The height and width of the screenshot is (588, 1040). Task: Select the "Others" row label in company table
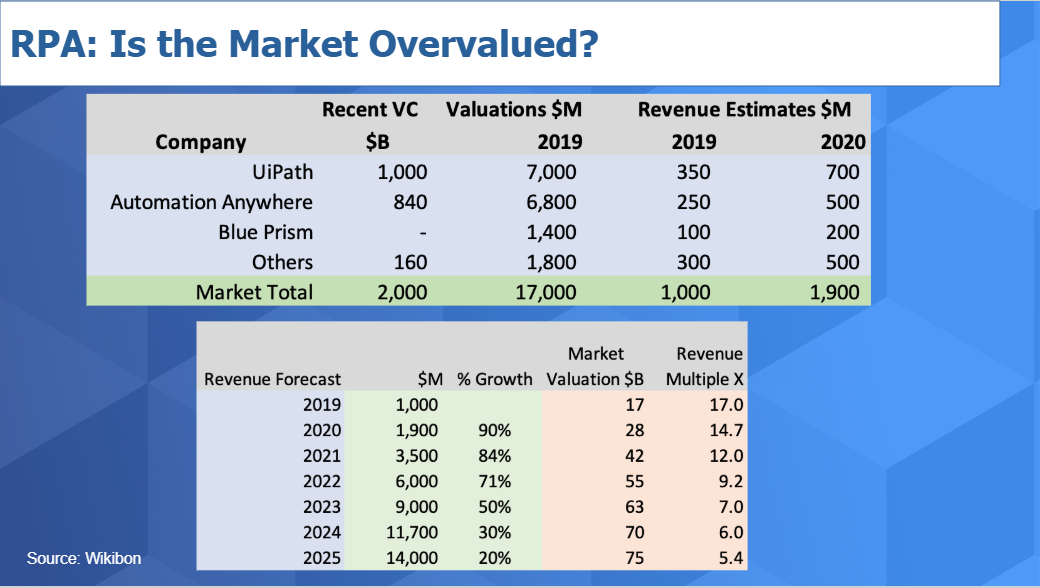pos(282,263)
